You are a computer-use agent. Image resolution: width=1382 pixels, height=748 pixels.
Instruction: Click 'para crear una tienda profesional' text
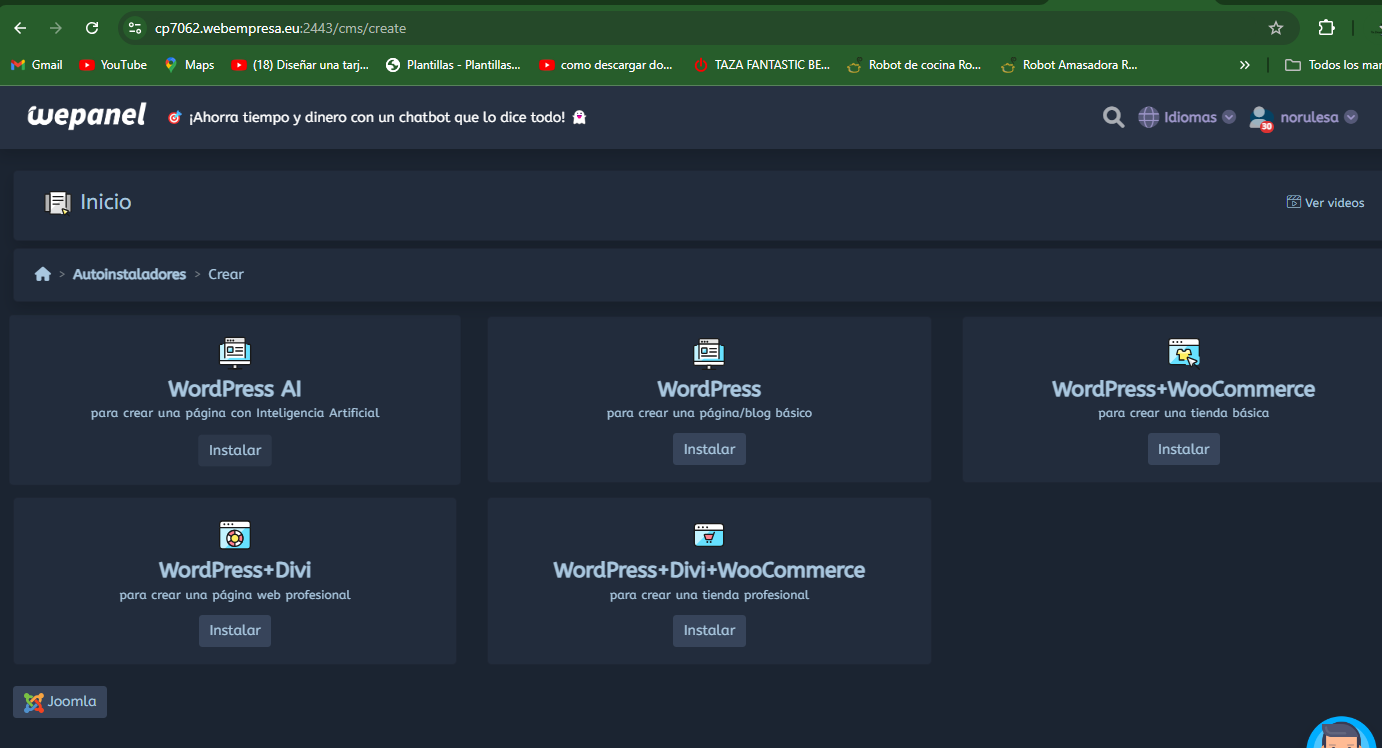[709, 595]
